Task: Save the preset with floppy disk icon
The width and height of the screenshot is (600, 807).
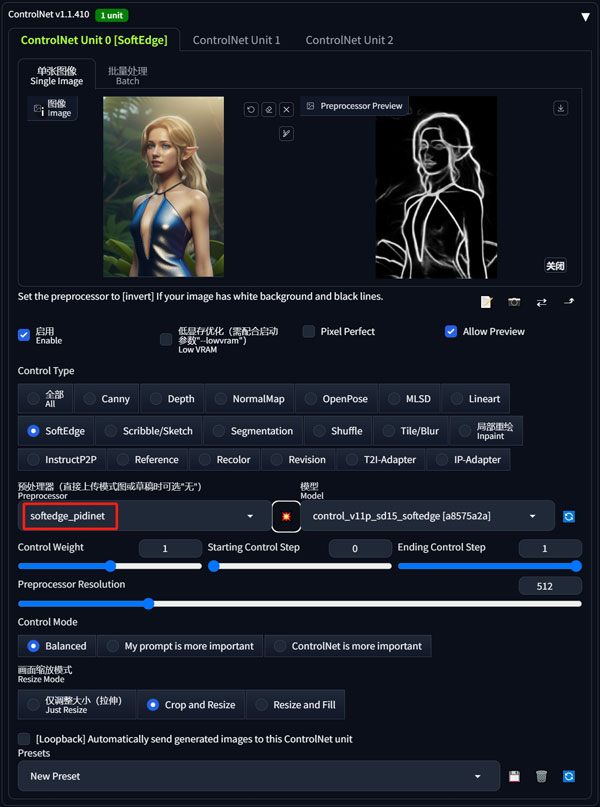Action: pyautogui.click(x=514, y=776)
